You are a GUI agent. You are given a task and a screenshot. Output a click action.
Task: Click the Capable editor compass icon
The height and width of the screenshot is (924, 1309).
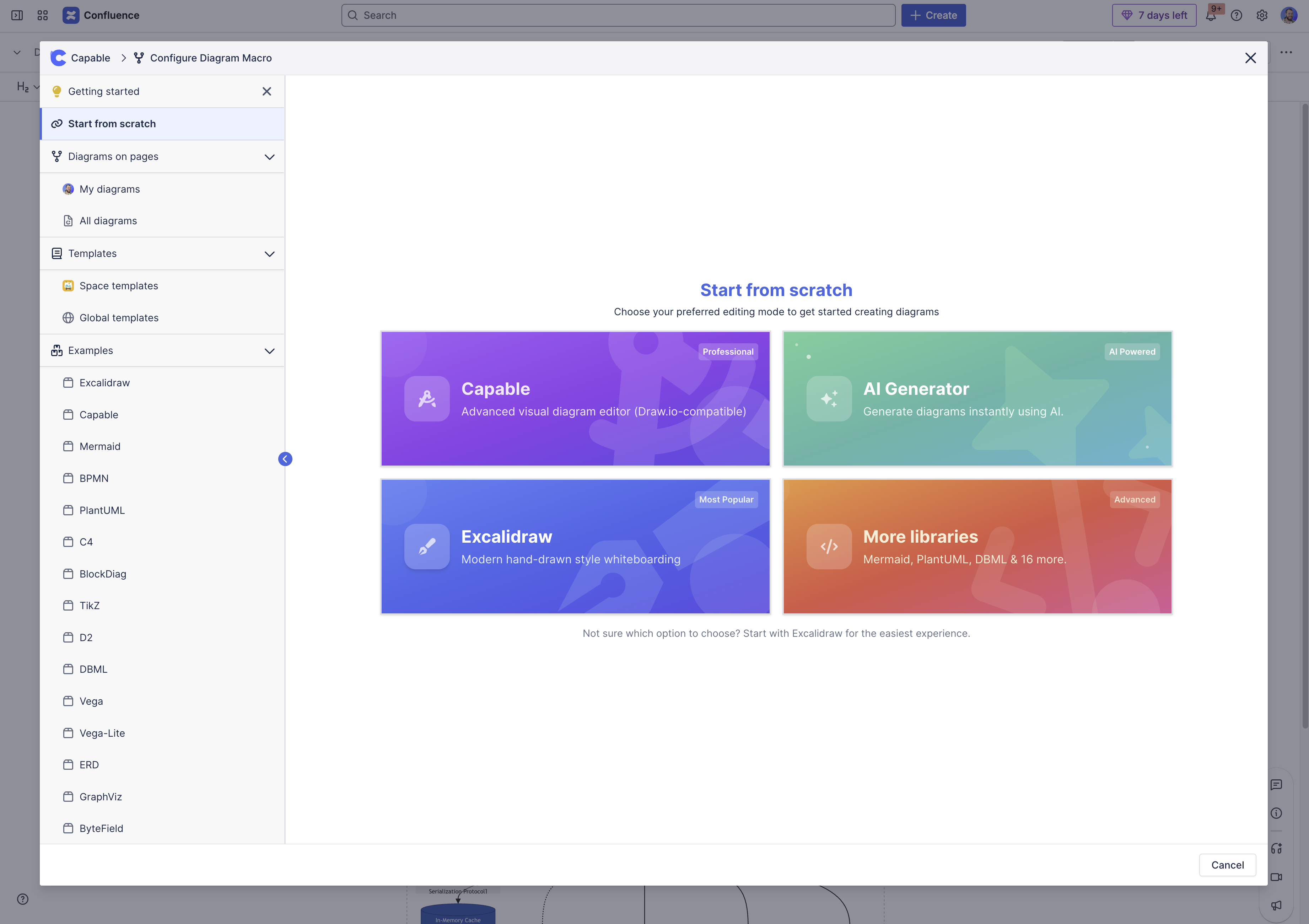click(426, 399)
